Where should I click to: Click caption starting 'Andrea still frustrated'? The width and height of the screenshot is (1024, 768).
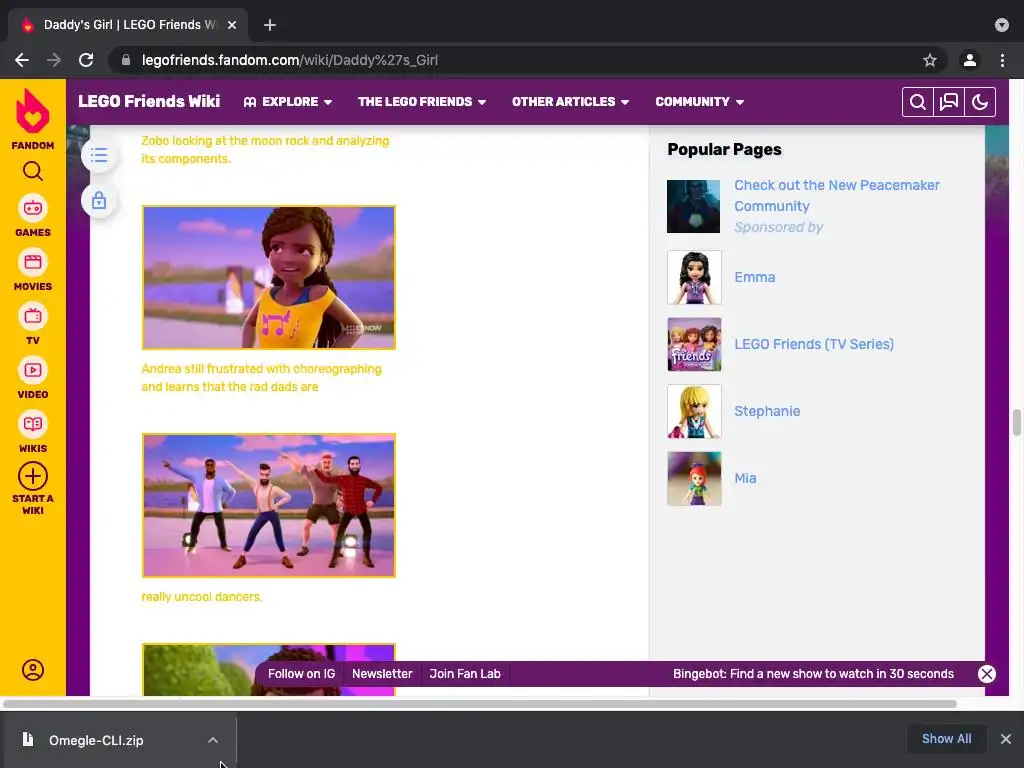click(261, 377)
